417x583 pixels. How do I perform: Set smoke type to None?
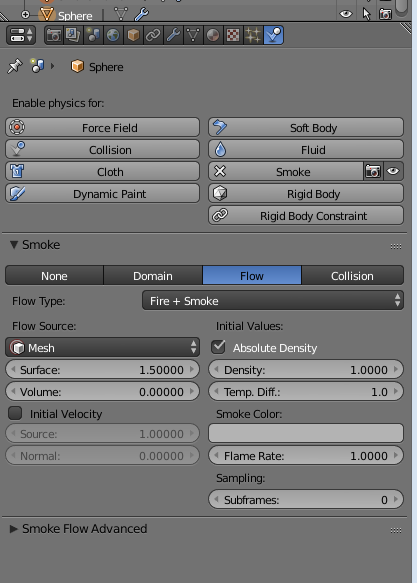point(54,276)
